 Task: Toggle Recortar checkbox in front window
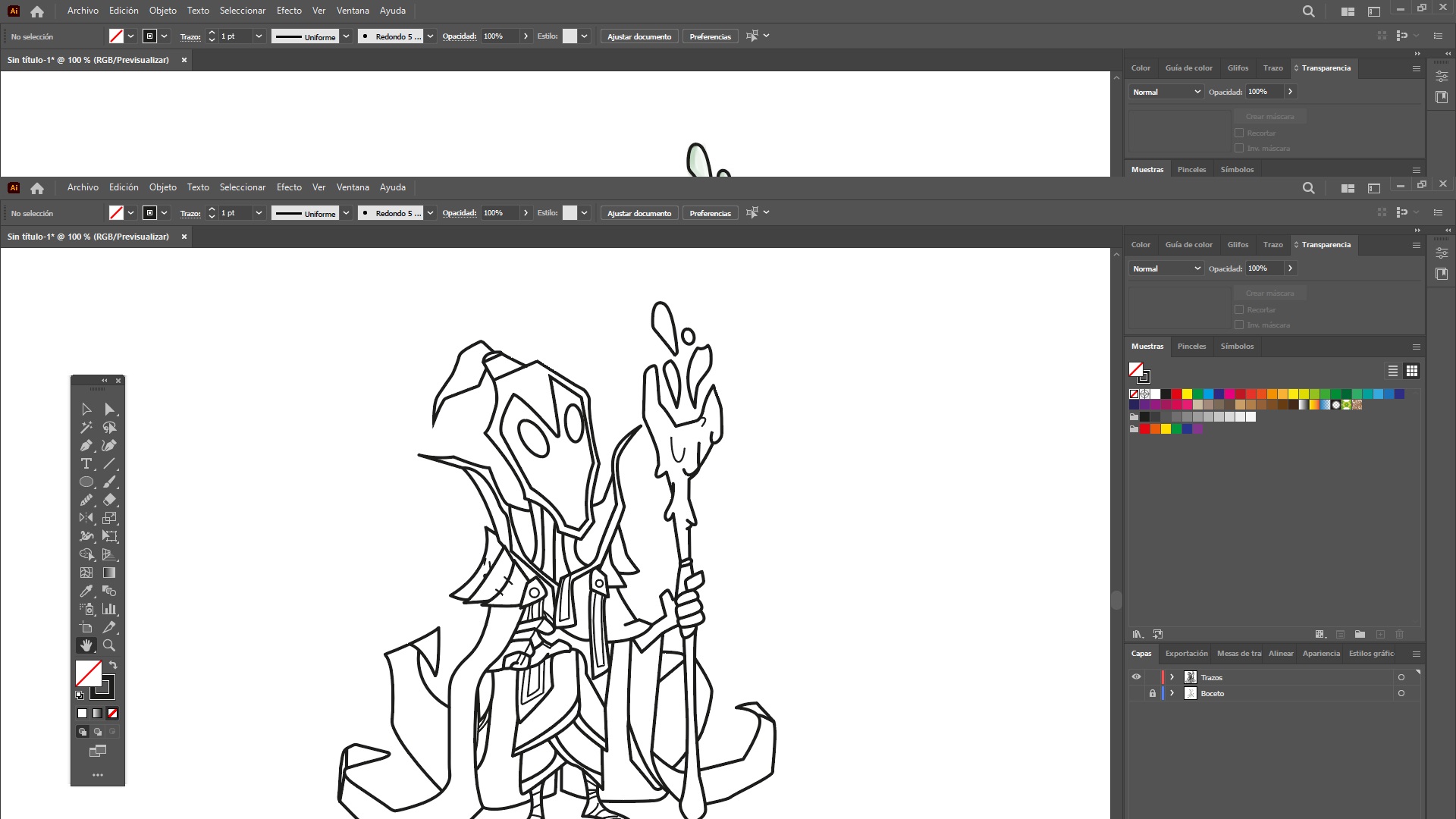tap(1239, 310)
